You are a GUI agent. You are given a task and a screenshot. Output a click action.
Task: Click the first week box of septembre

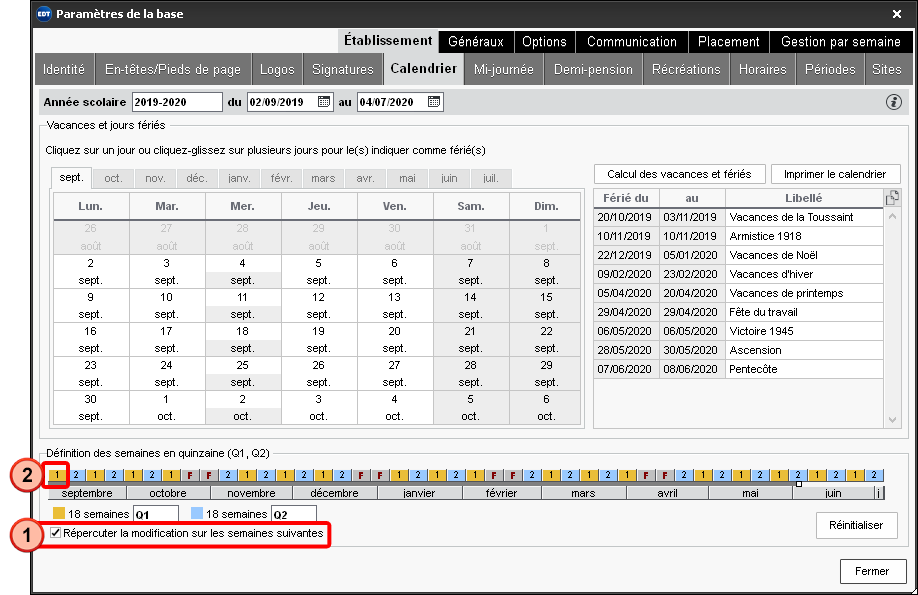coord(57,475)
